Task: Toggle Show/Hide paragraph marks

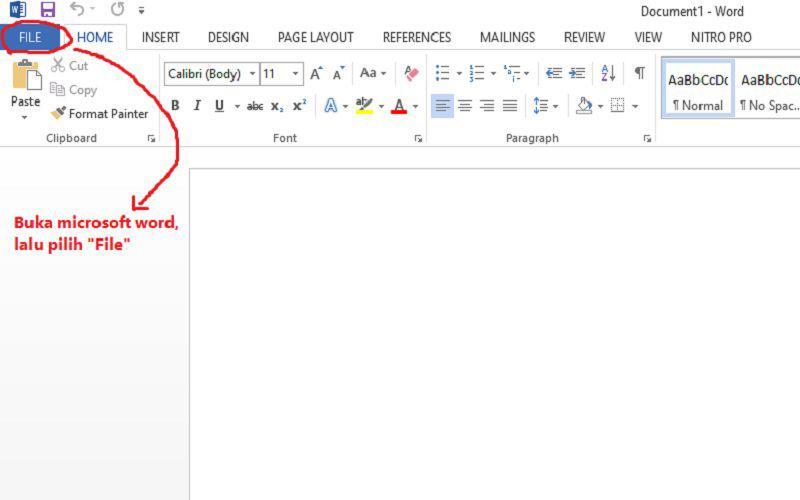Action: click(x=639, y=73)
